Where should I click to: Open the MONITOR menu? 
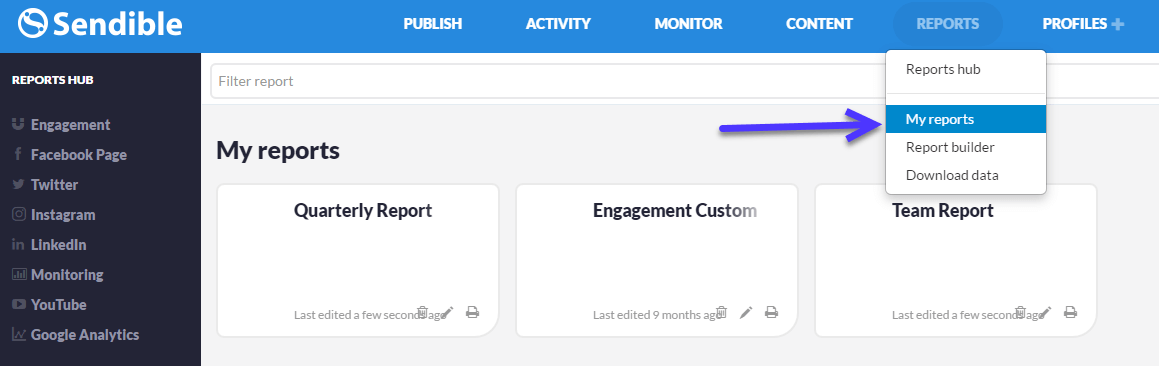coord(688,24)
